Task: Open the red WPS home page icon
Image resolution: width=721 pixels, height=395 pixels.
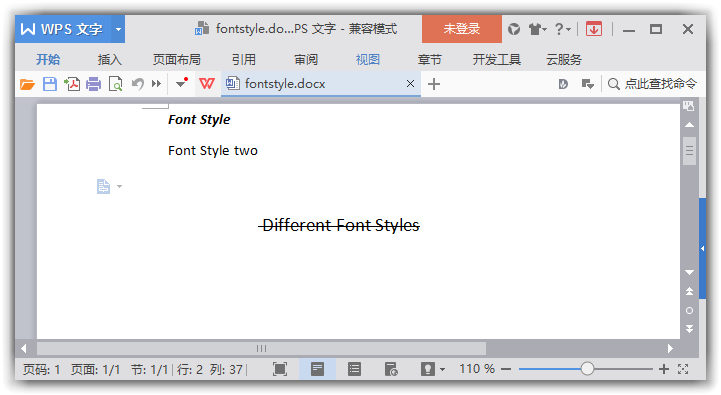Action: (206, 84)
